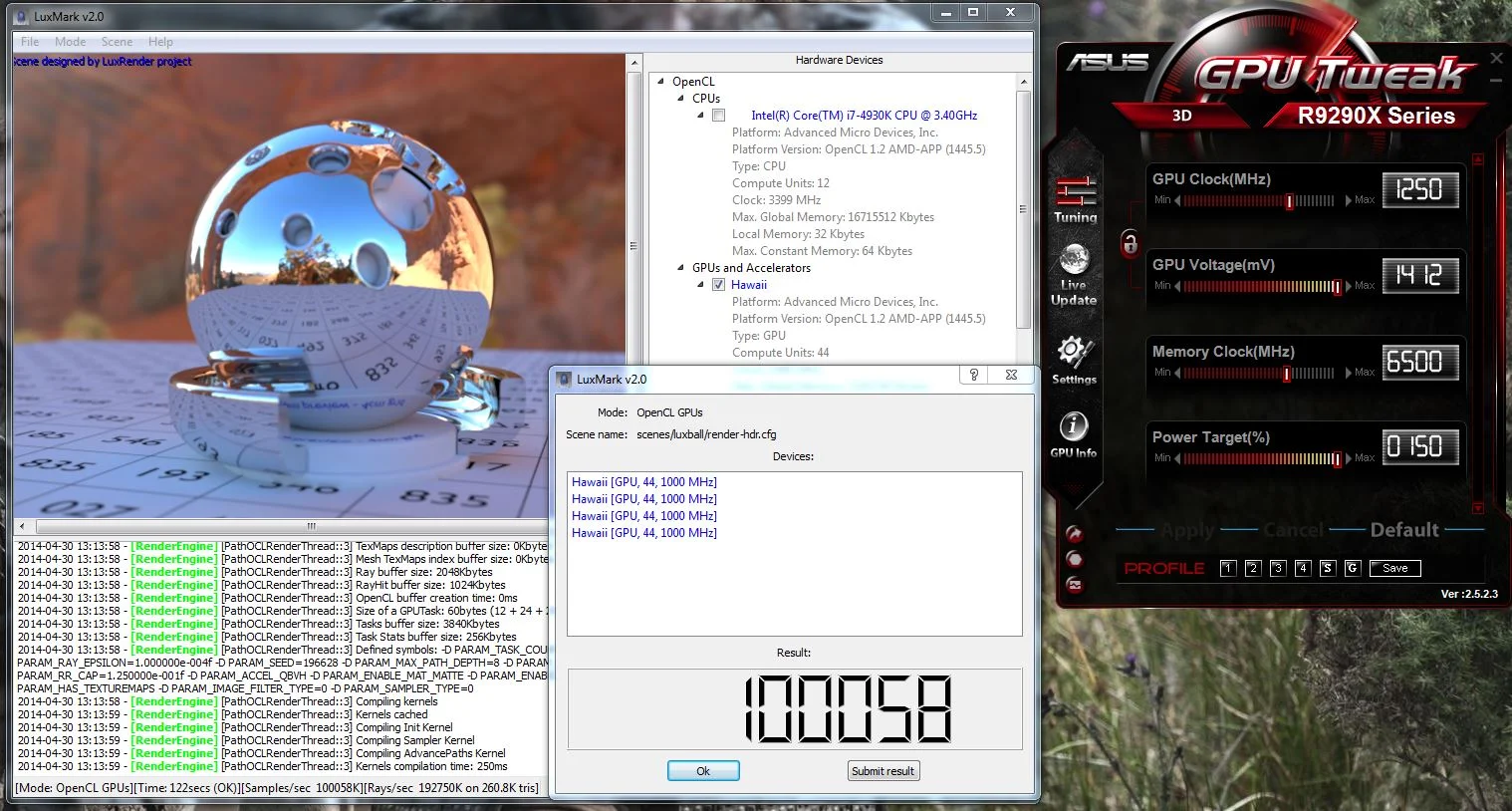Open the Tuning panel in GPU Tweak
Viewport: 1512px width, 811px height.
[1076, 199]
